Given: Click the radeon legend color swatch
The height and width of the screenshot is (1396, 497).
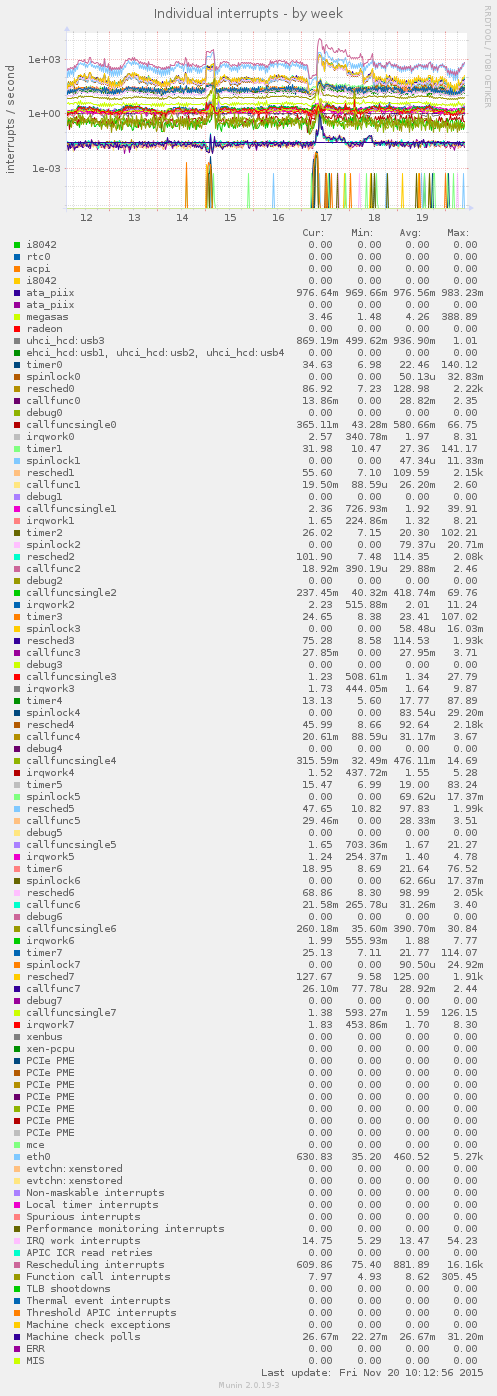Looking at the screenshot, I should pyautogui.click(x=17, y=329).
